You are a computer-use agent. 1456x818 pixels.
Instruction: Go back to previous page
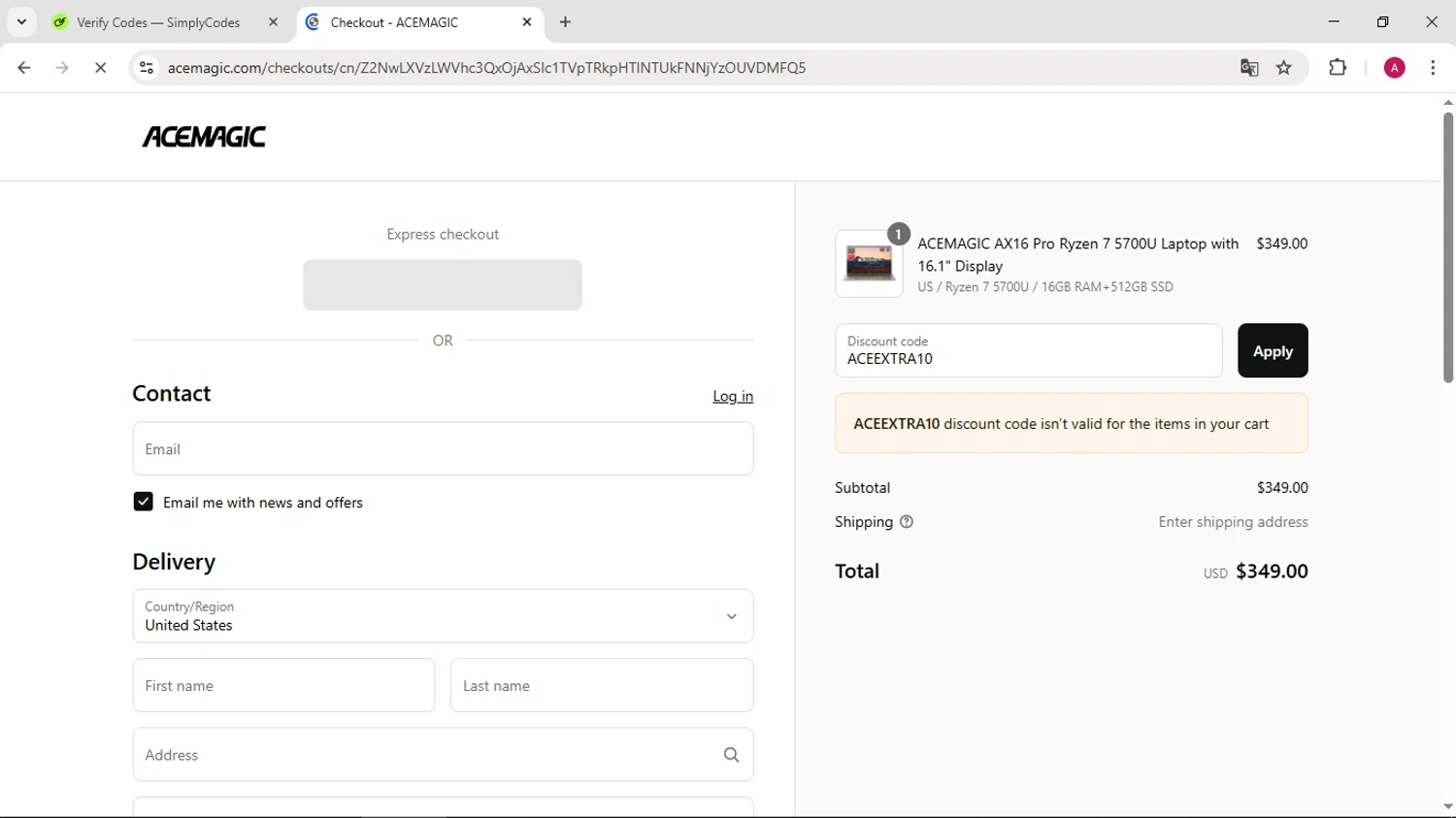(24, 68)
